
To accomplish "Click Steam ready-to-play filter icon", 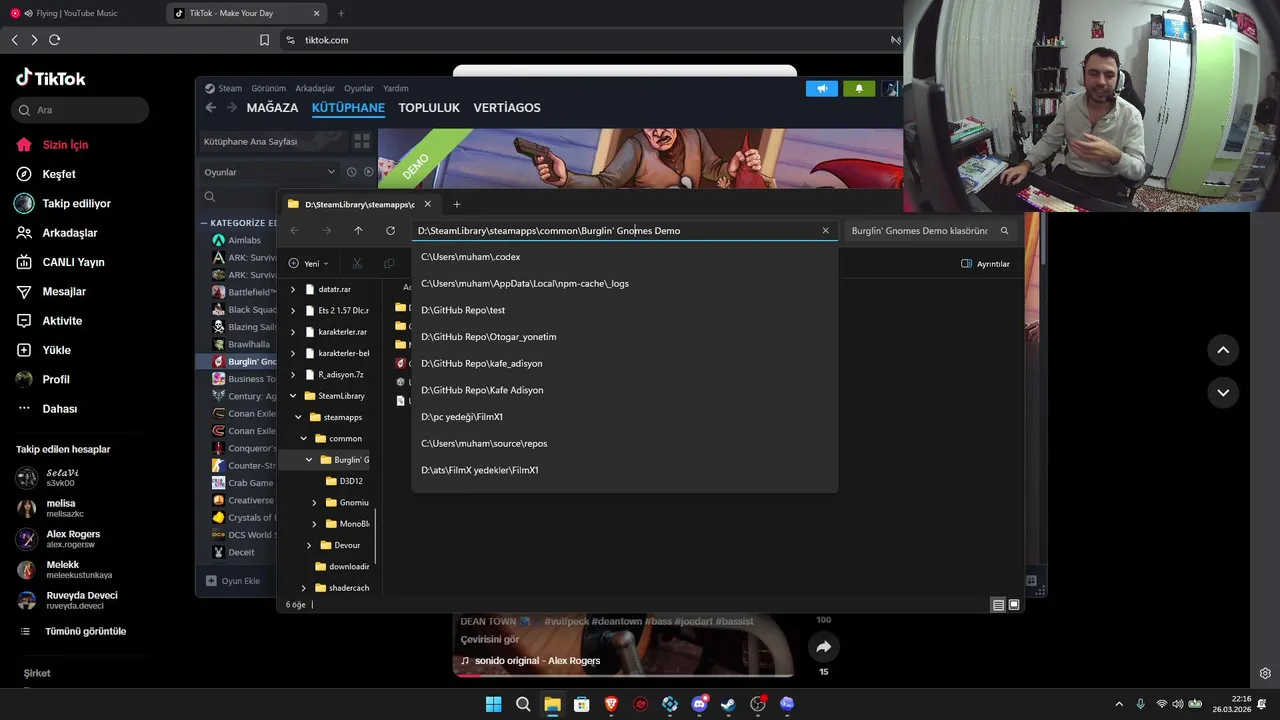I will tap(368, 172).
